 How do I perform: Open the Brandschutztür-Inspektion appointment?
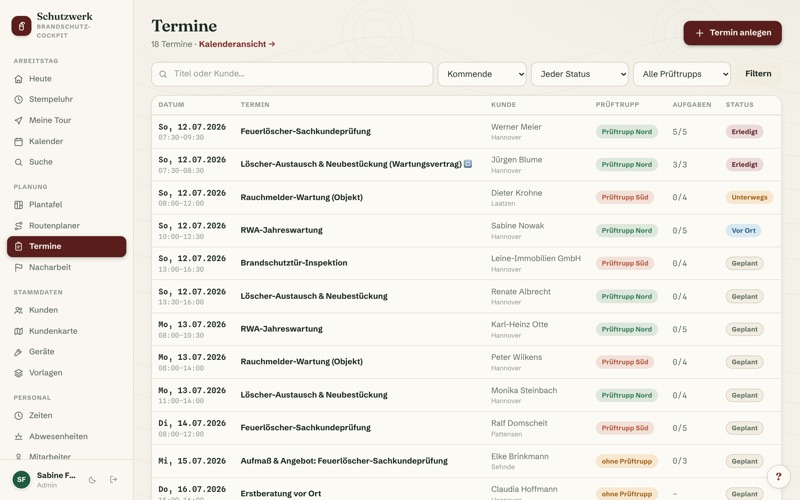(x=294, y=263)
